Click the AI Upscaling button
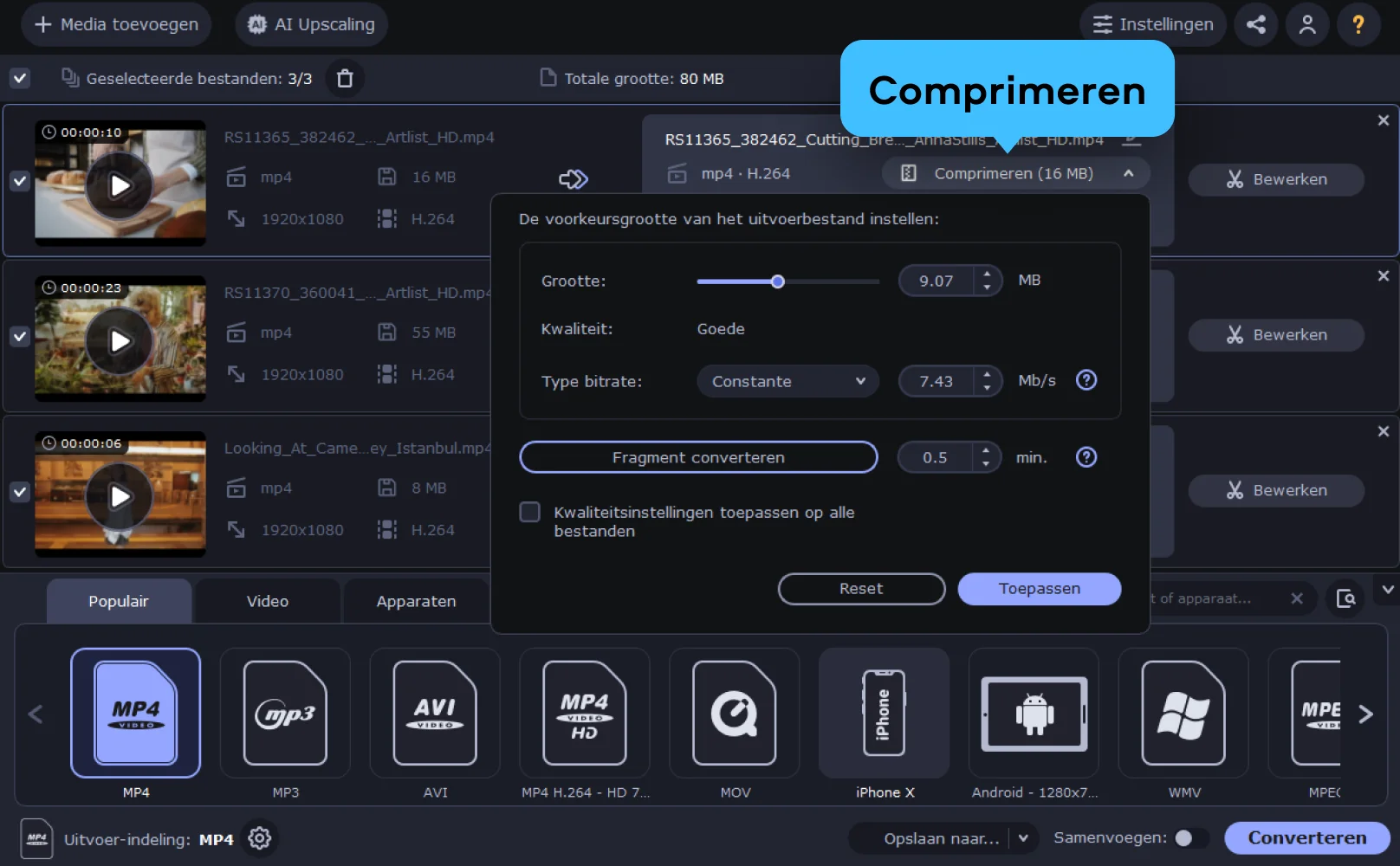1400x866 pixels. point(311,24)
